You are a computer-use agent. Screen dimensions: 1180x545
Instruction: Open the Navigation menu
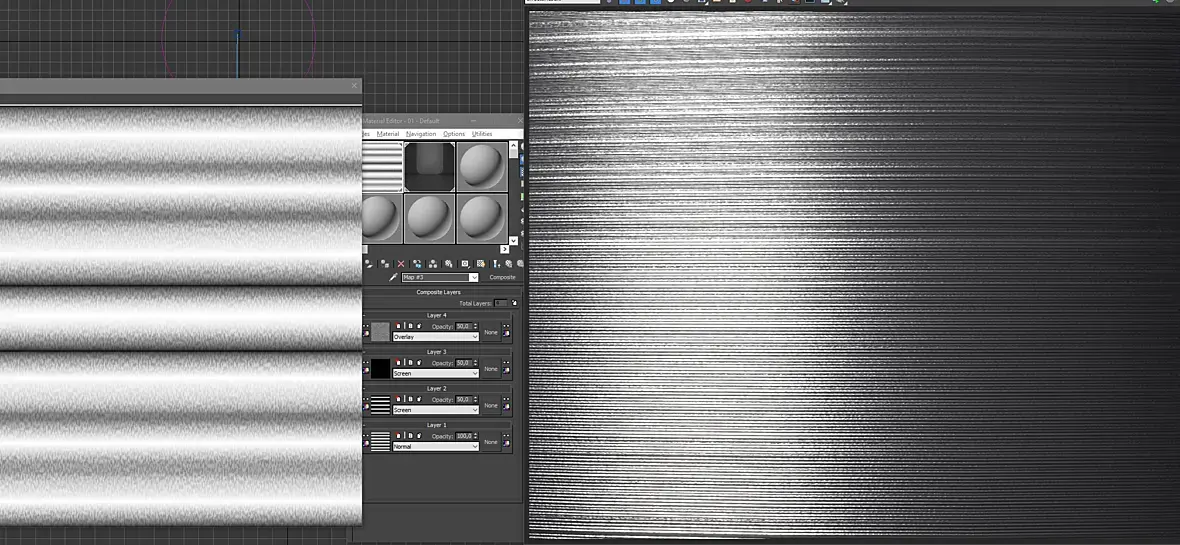(x=421, y=133)
